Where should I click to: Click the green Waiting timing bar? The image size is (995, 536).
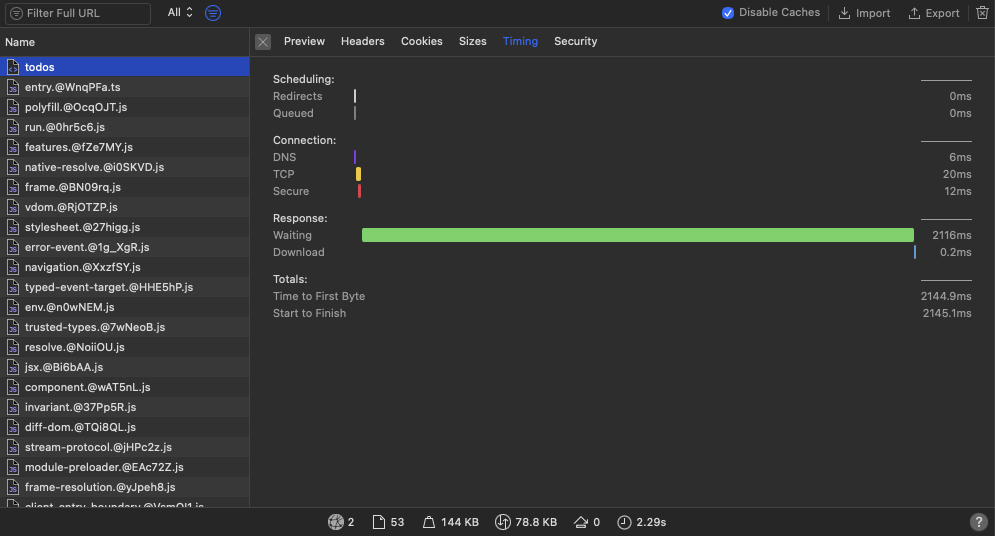(x=638, y=235)
